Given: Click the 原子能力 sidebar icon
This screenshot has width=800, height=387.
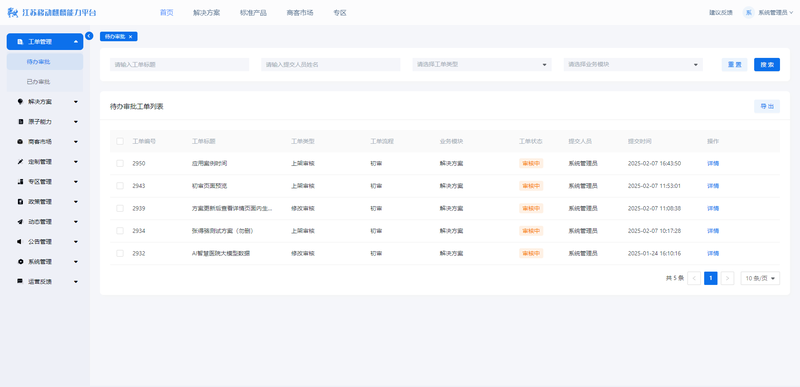Looking at the screenshot, I should coord(20,122).
